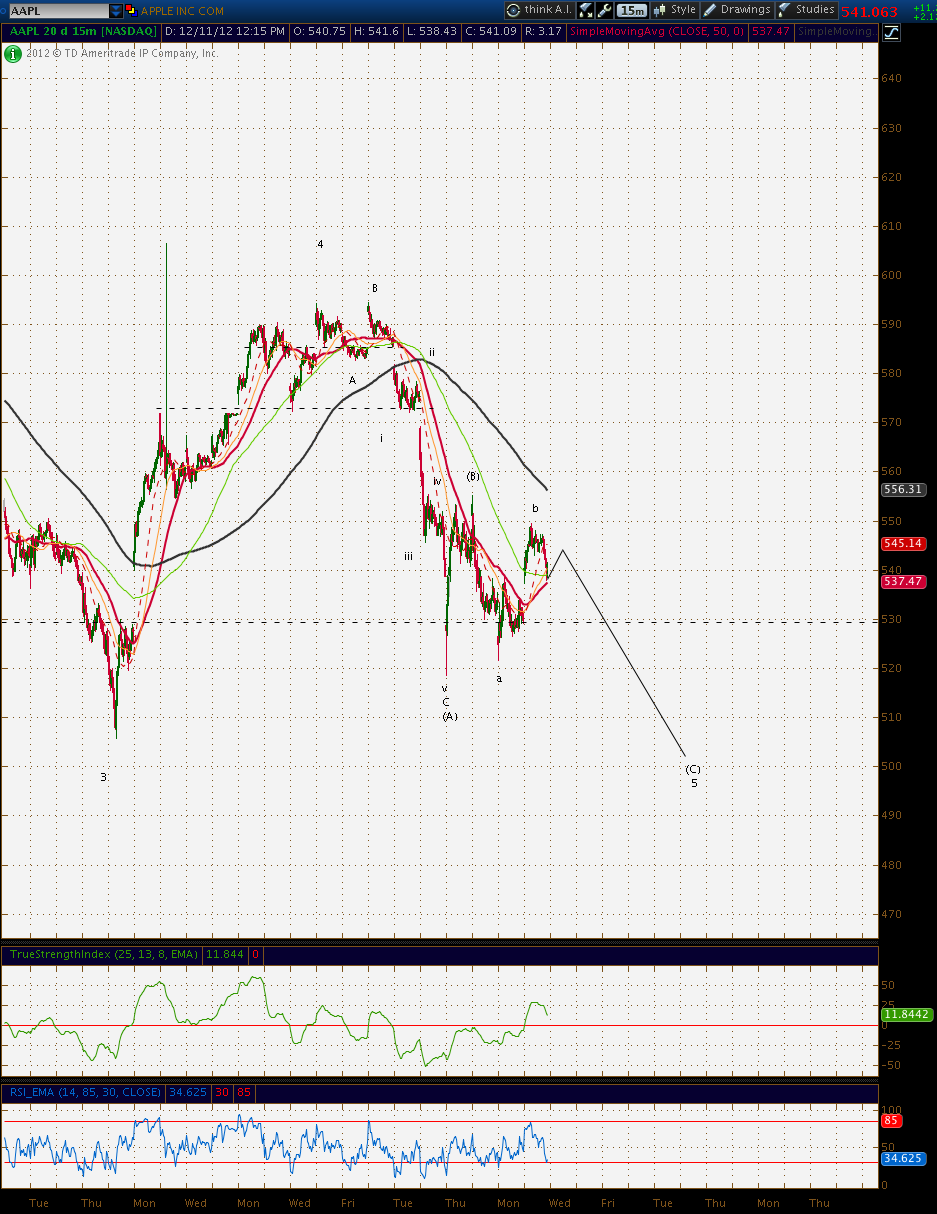Click the wave label 4 near the top

pyautogui.click(x=320, y=244)
